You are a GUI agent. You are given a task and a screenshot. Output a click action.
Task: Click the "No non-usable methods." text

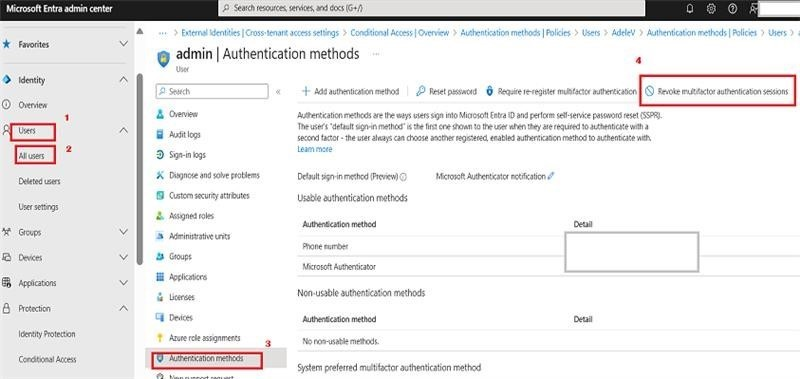[x=341, y=342]
